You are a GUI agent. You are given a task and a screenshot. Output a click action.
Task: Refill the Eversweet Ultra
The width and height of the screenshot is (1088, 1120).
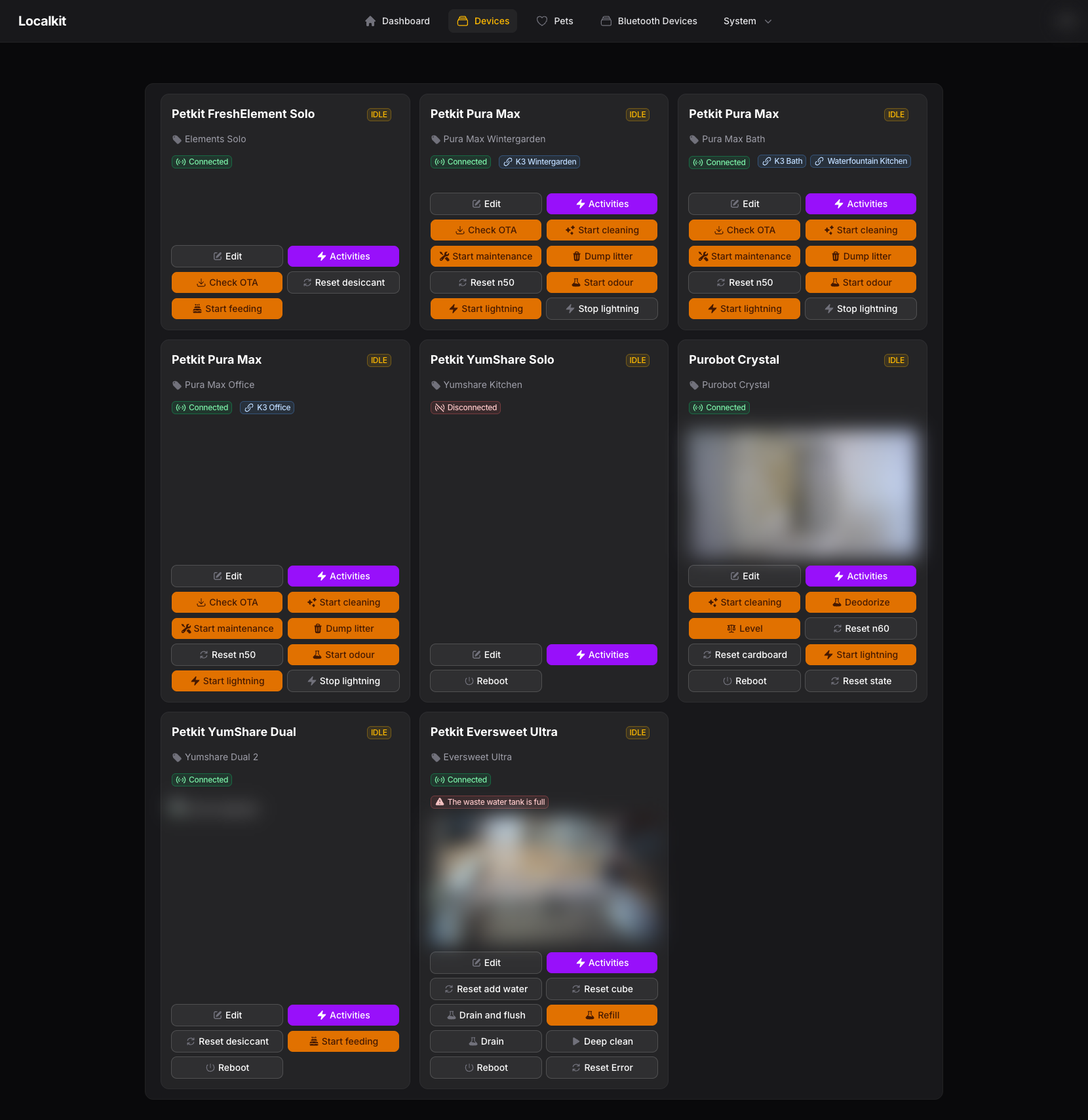pos(602,1015)
